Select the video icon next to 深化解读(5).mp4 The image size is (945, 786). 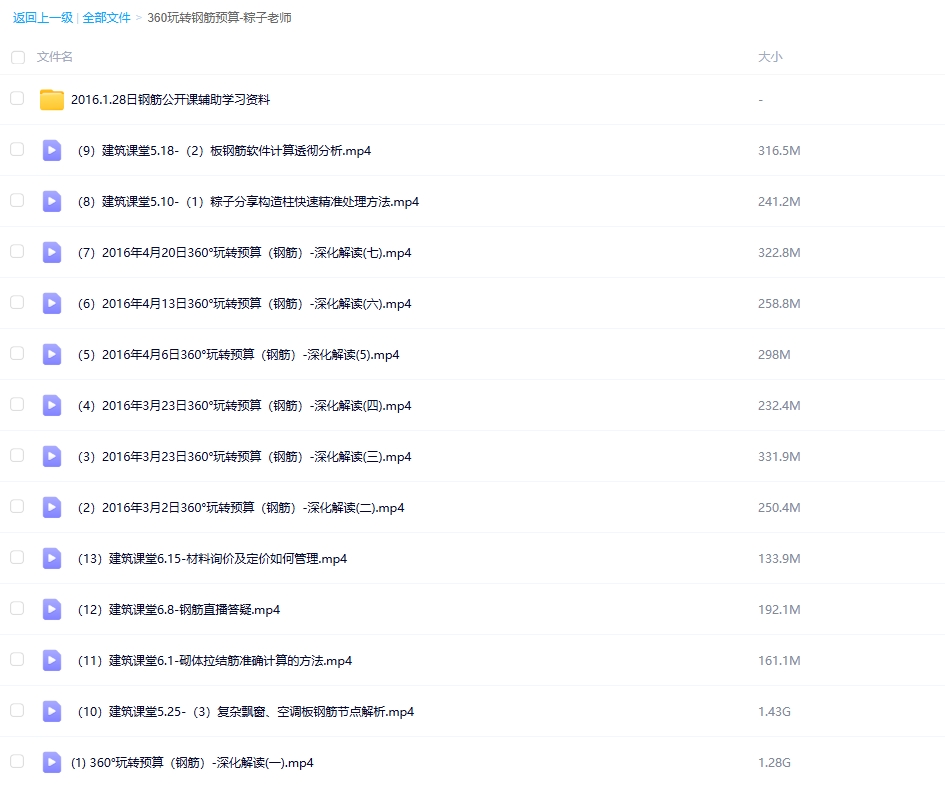pos(51,354)
